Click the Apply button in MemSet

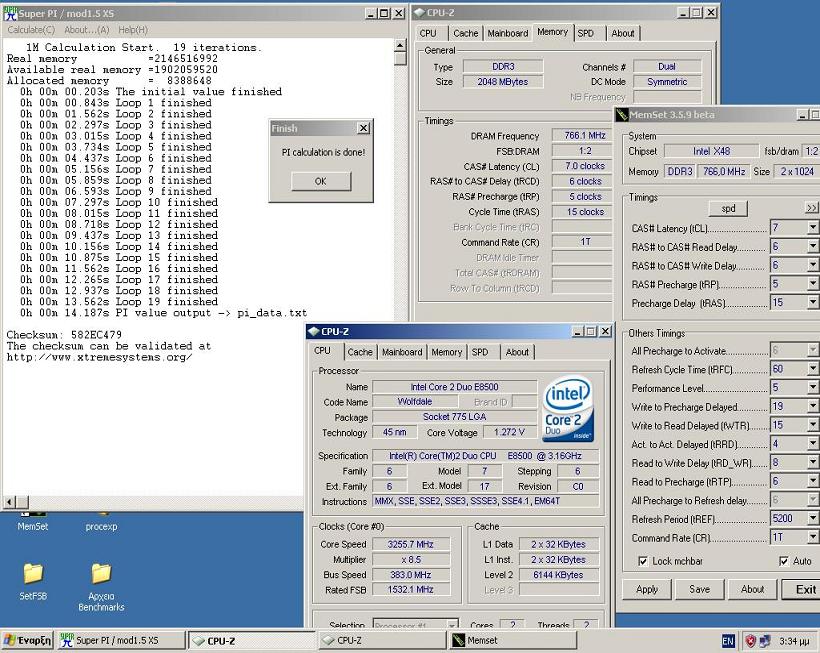tap(647, 589)
